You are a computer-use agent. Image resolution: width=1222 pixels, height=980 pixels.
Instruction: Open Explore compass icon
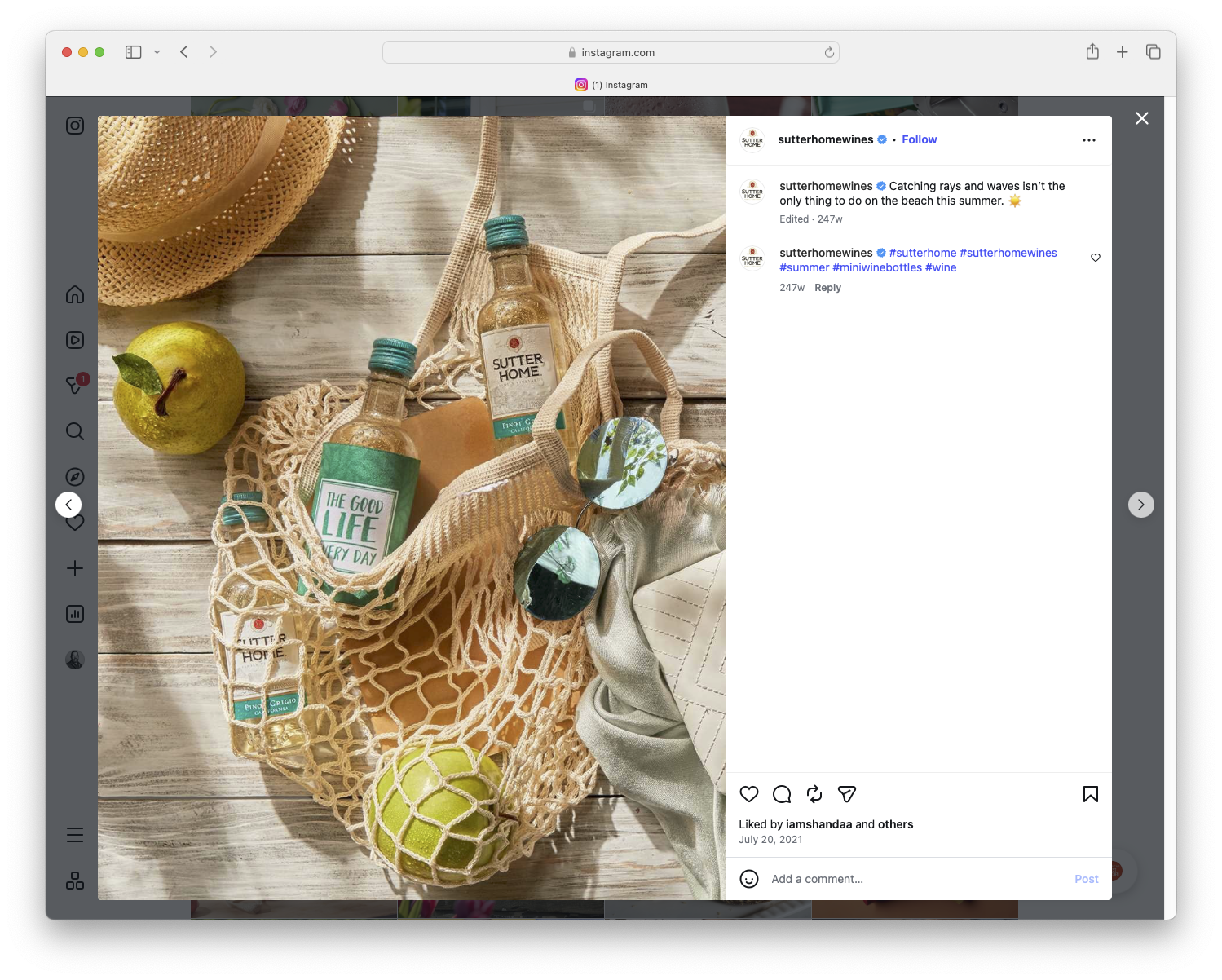coord(75,477)
